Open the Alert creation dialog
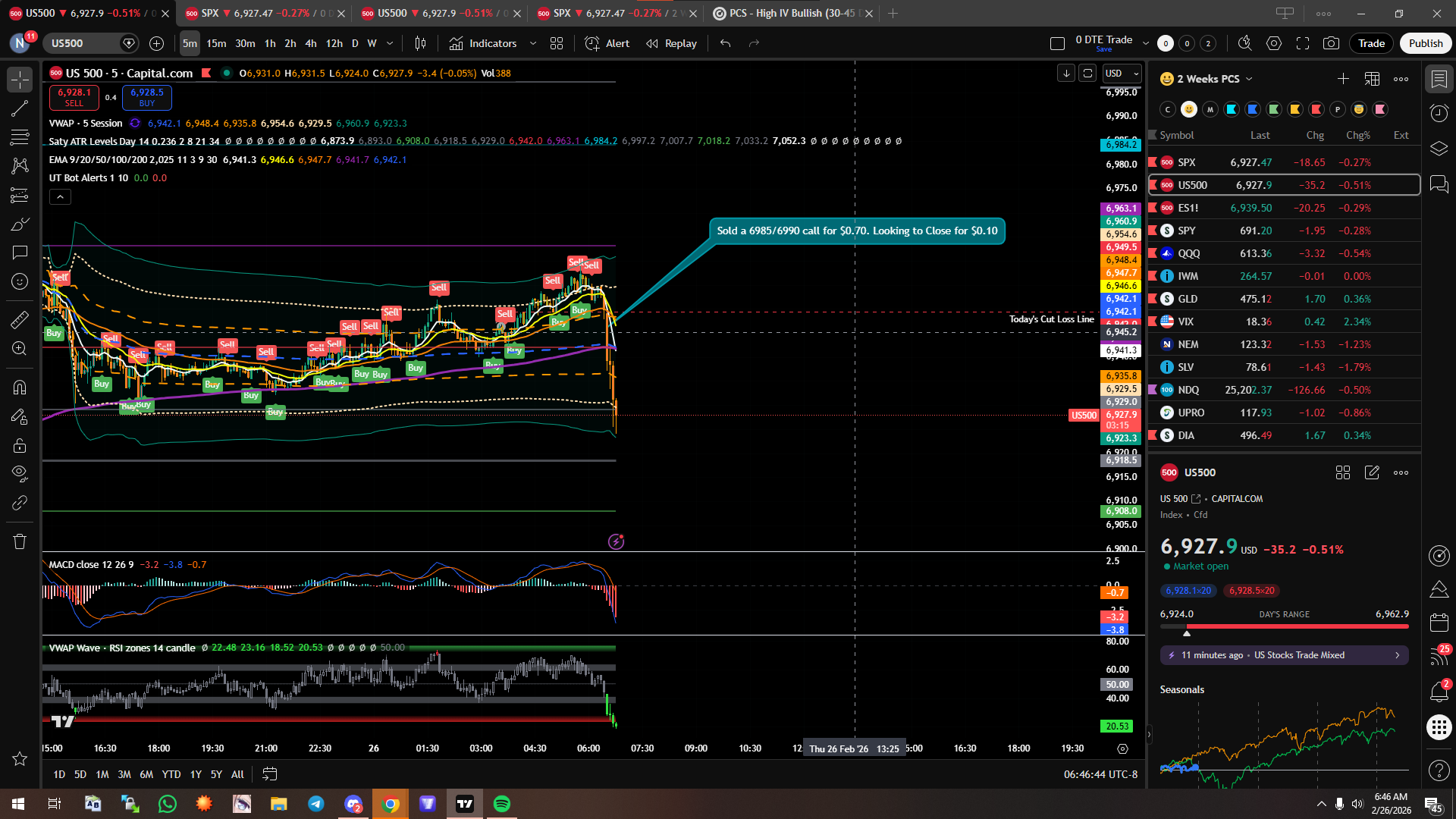1456x819 pixels. coord(607,43)
